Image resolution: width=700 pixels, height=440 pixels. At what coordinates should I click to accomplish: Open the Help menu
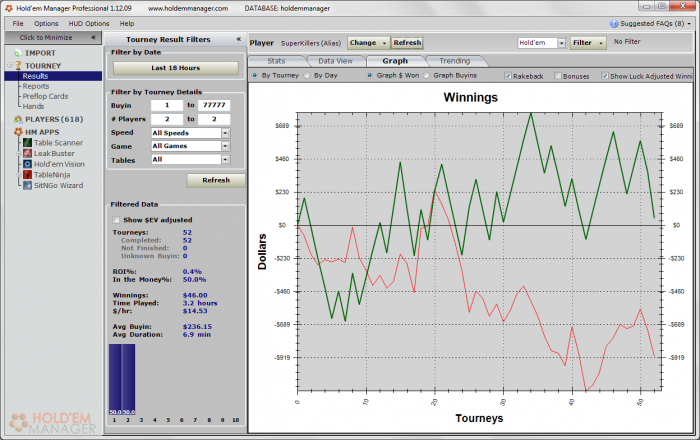point(127,24)
